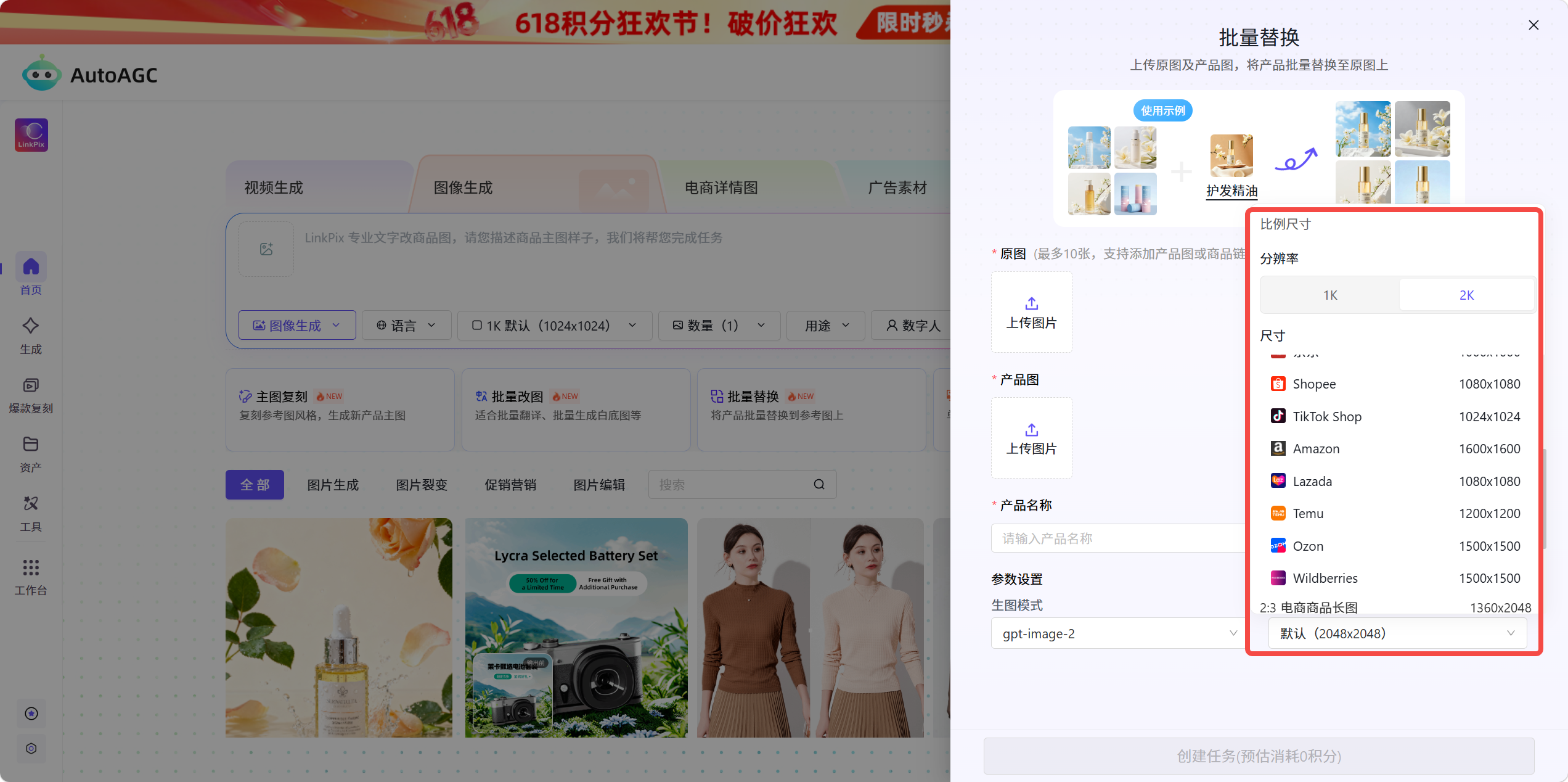Open the 工具 sidebar icon
This screenshot has height=782, width=1568.
31,503
